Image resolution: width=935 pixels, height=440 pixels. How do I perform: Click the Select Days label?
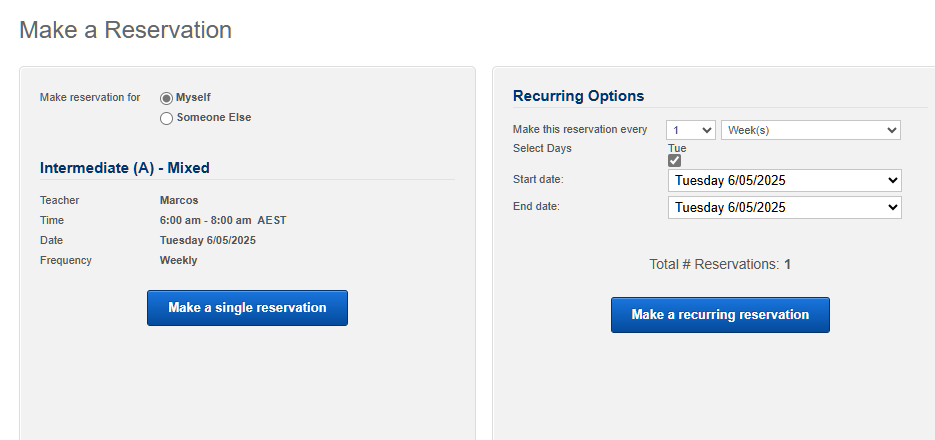542,148
